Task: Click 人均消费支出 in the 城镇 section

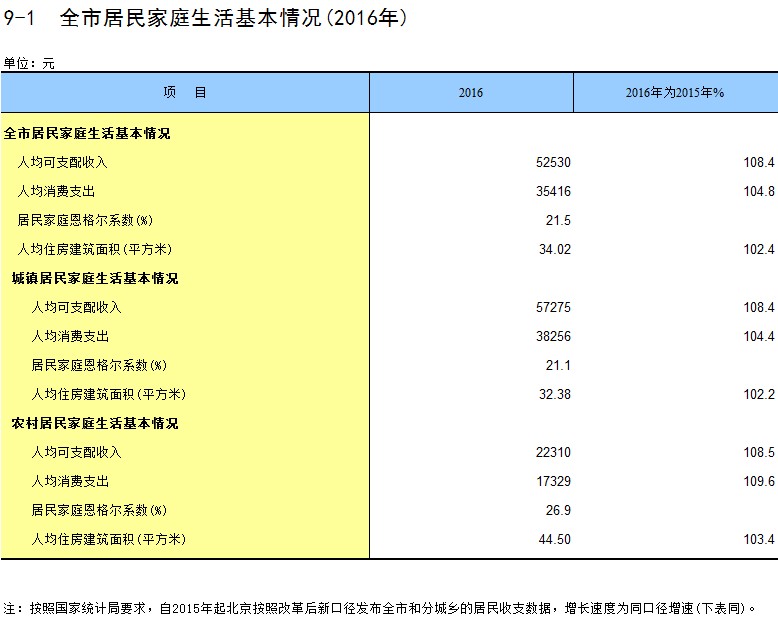Action: tap(70, 336)
